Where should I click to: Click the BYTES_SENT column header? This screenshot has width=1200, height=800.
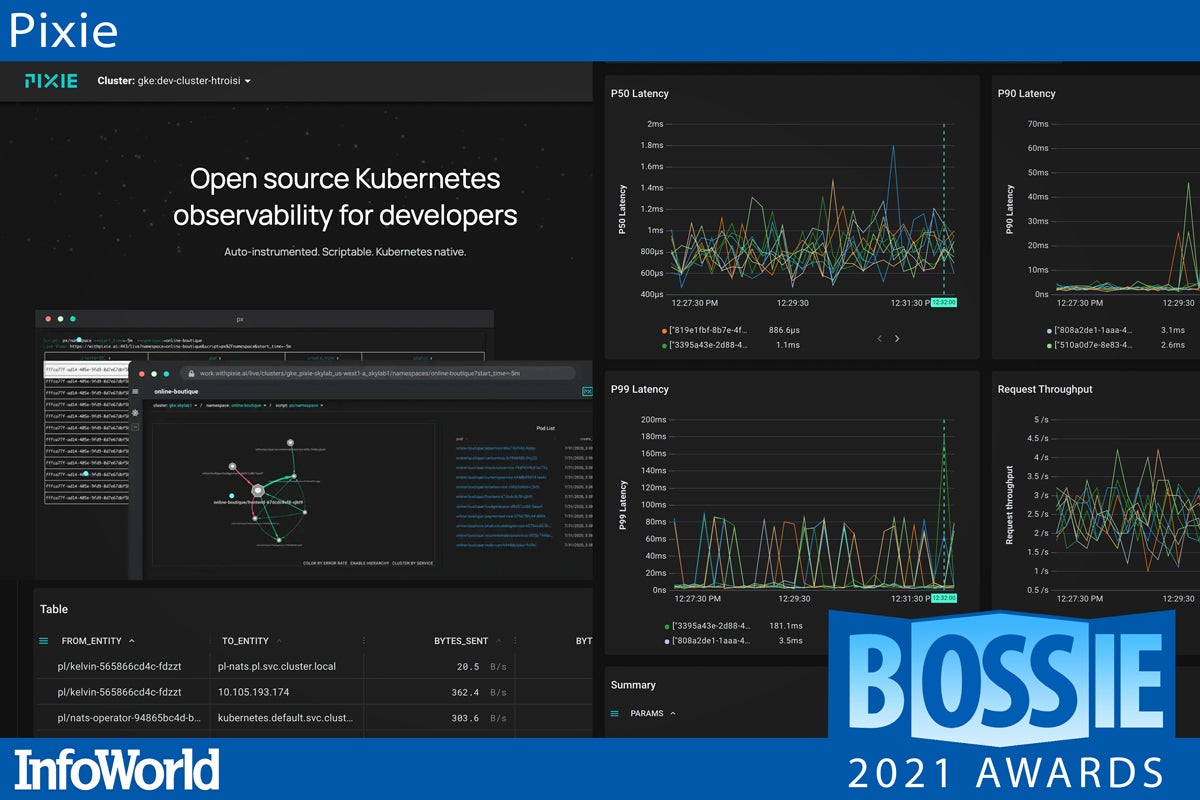[461, 641]
